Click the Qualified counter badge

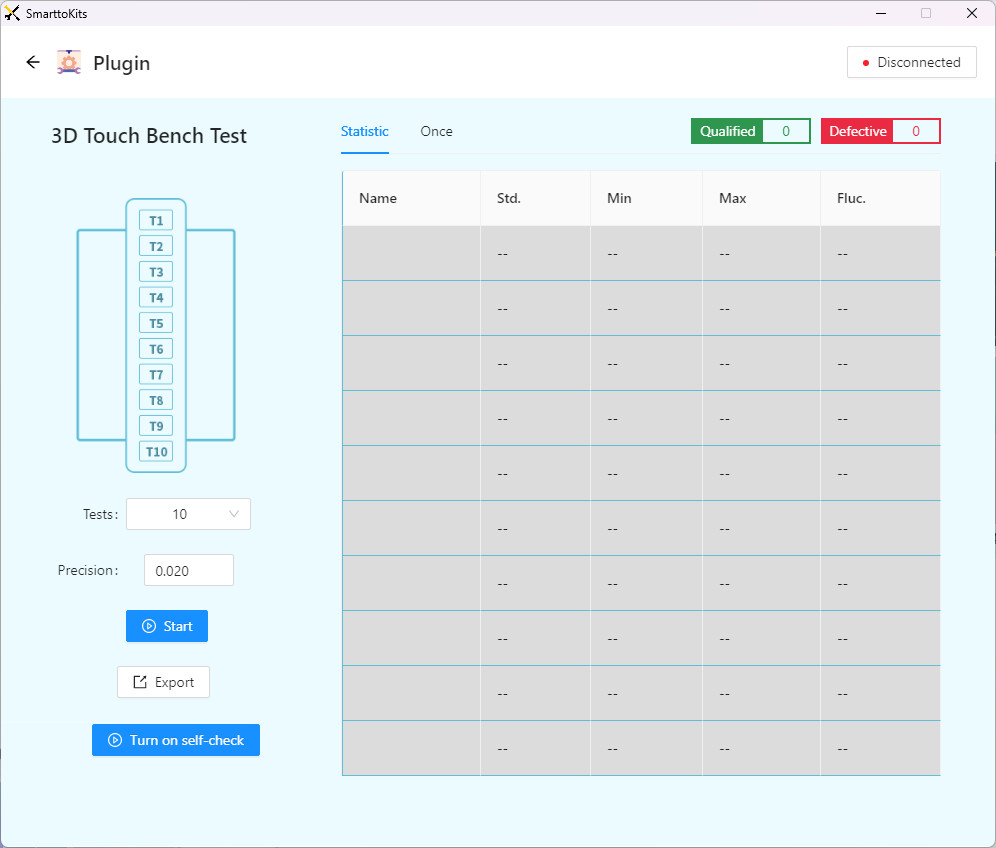[751, 131]
